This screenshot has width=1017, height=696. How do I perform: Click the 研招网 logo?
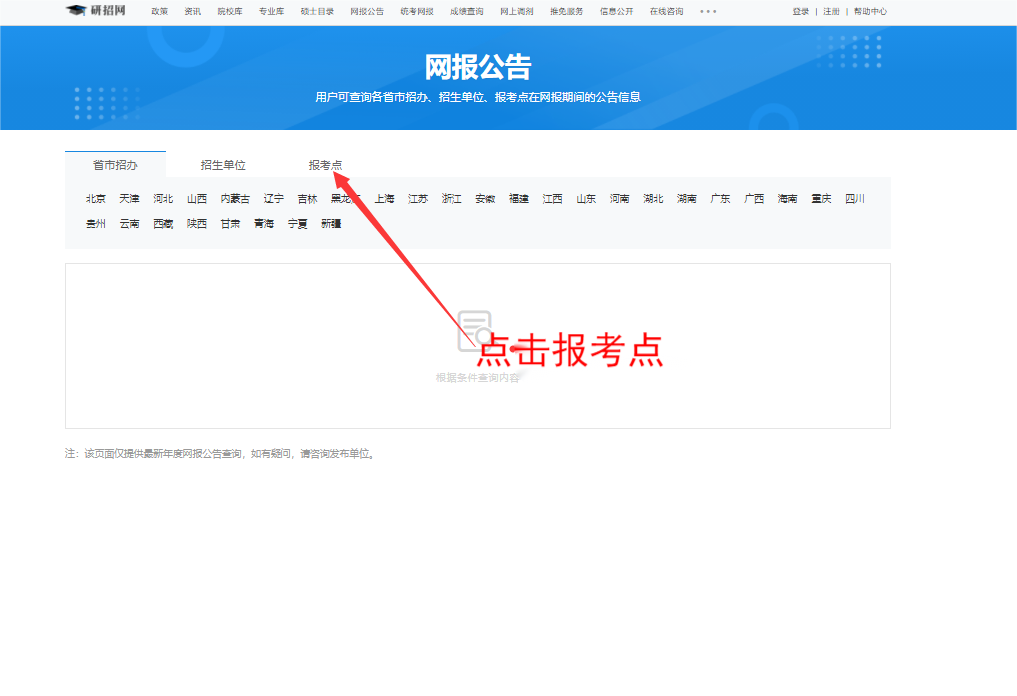click(x=96, y=10)
